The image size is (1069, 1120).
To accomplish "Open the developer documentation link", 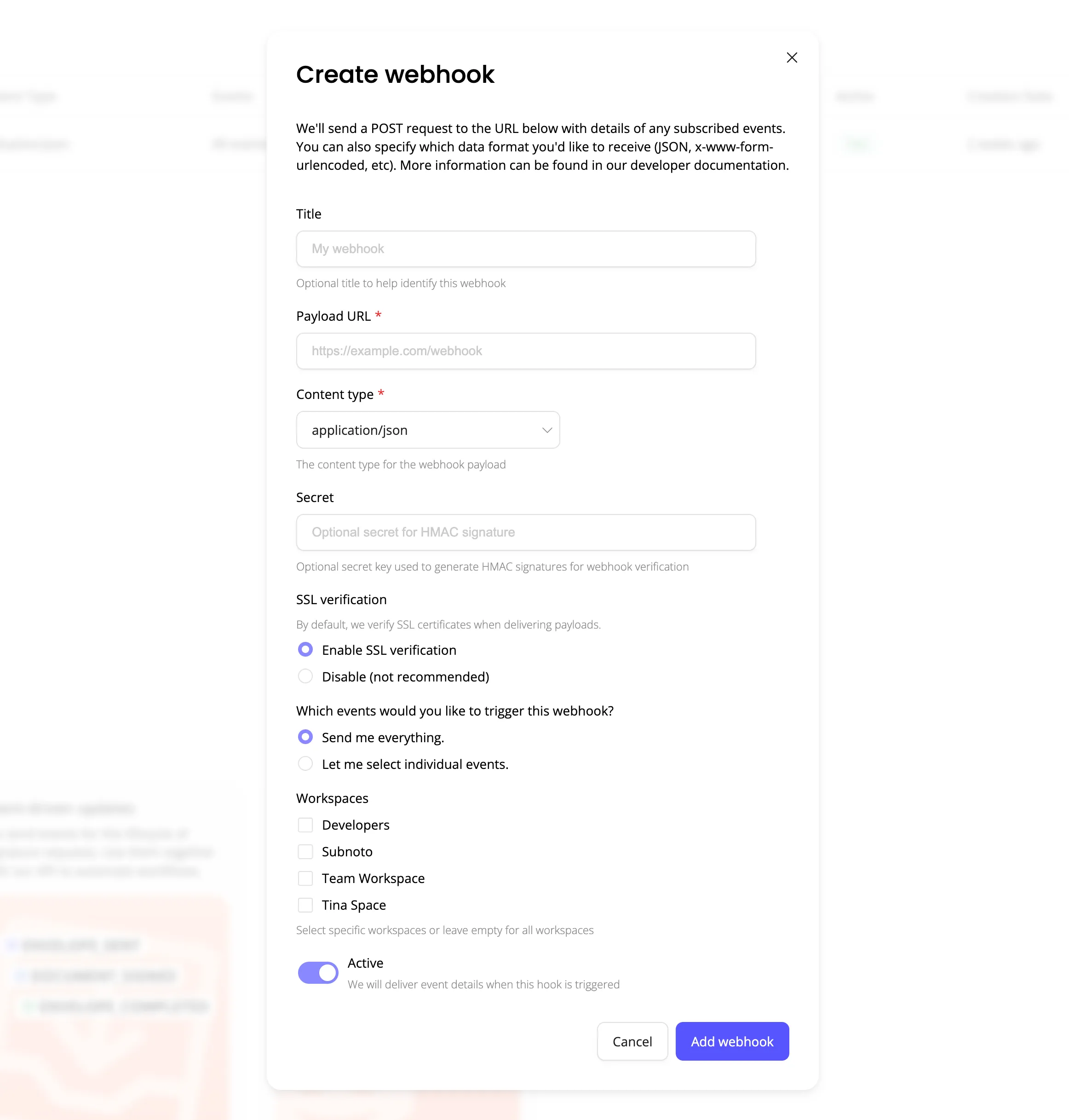I will pyautogui.click(x=707, y=165).
